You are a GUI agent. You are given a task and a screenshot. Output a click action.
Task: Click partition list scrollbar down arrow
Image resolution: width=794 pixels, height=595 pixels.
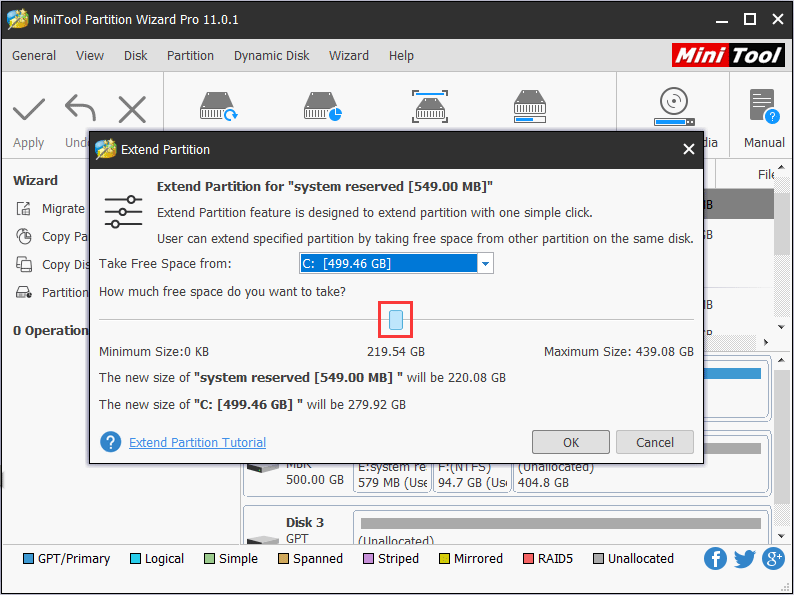(781, 327)
